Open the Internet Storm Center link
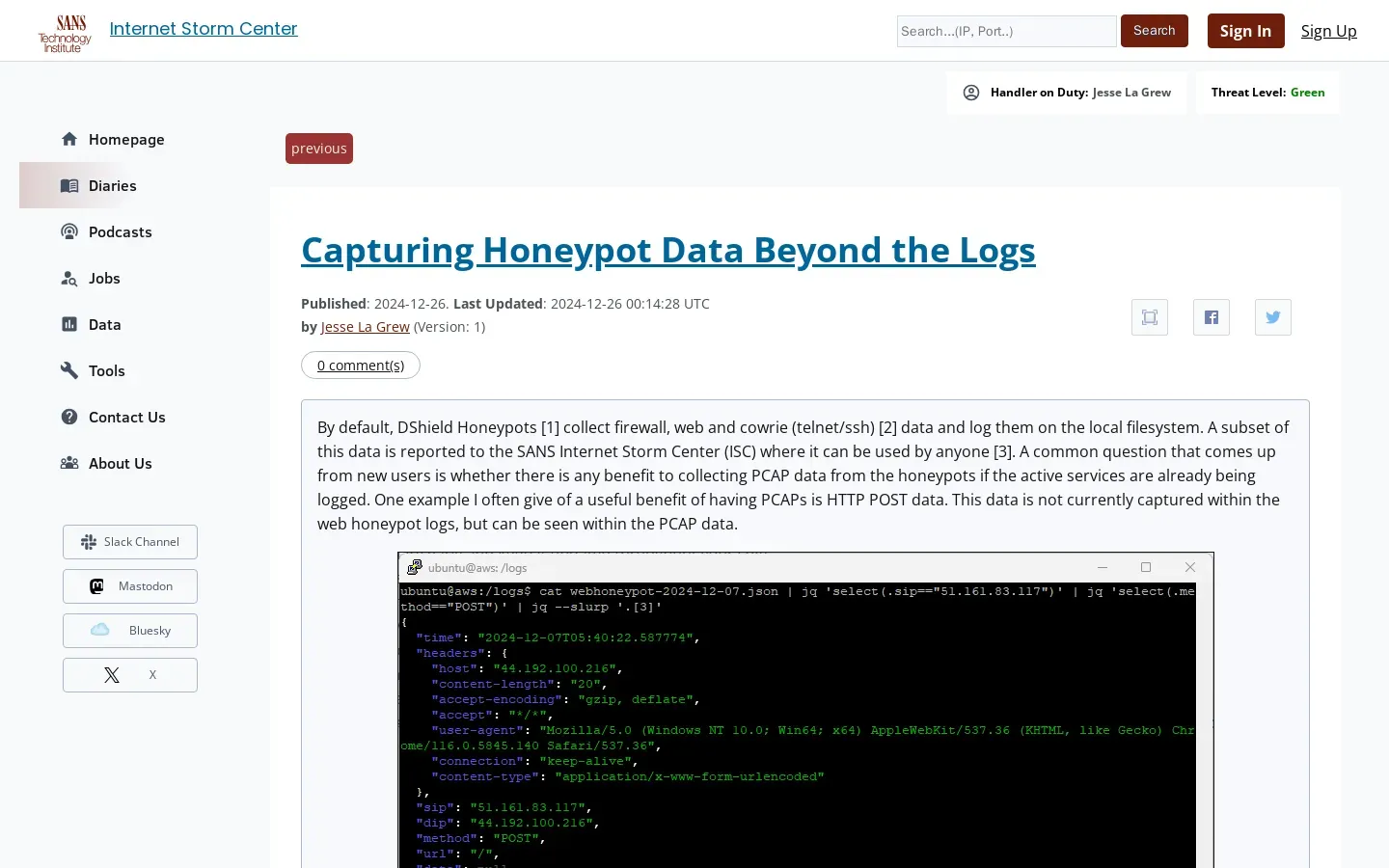 [x=204, y=29]
